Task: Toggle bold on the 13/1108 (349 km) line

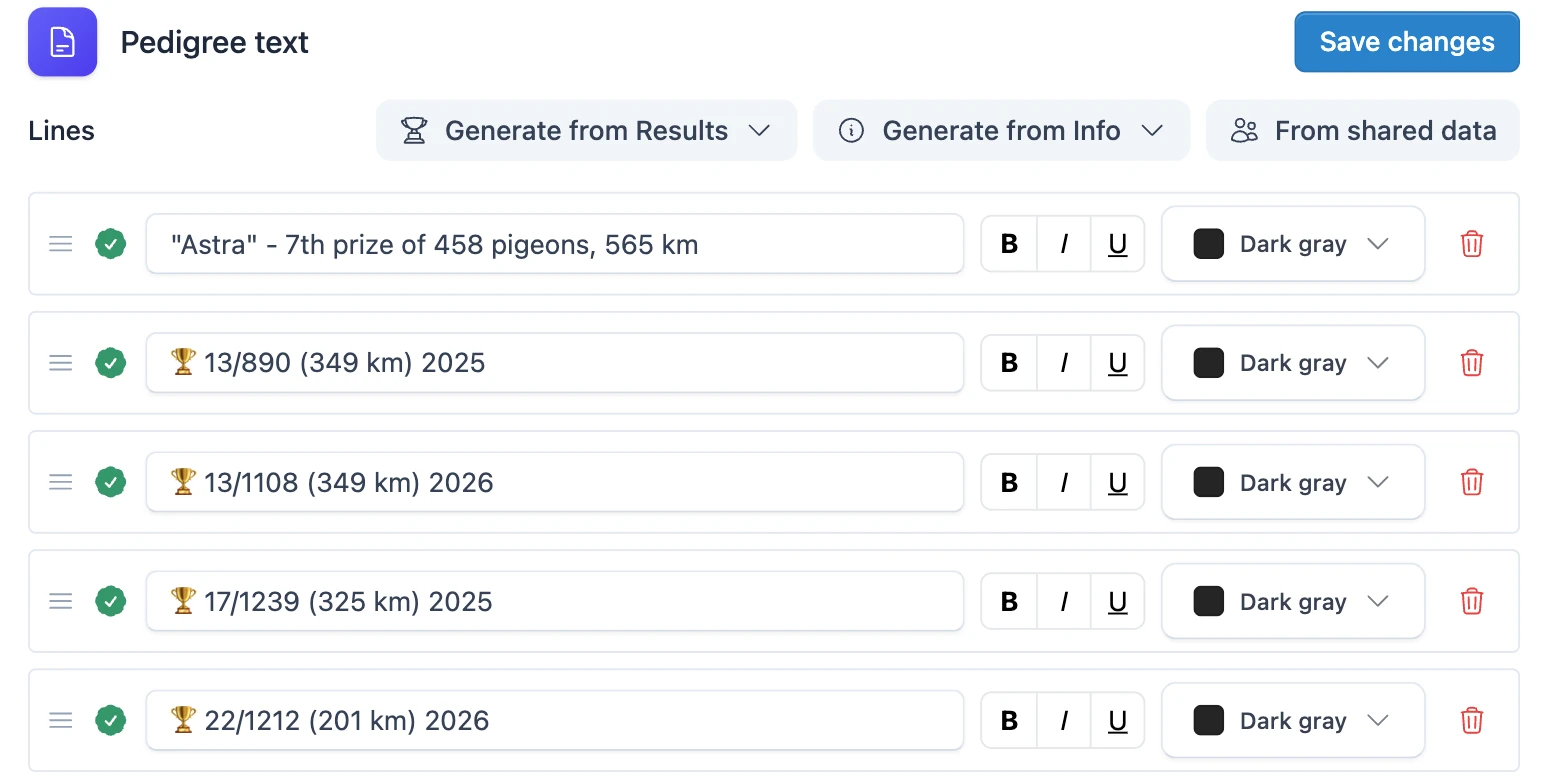Action: point(1009,483)
